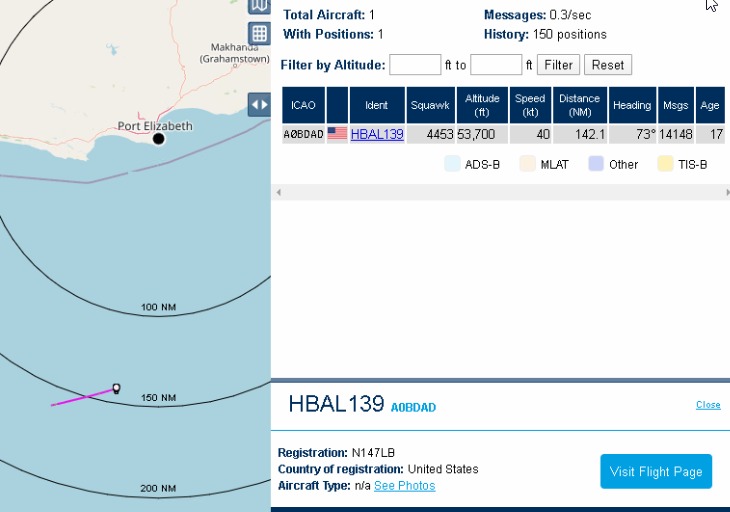
Task: Click the aircraft marker on map
Action: (x=116, y=388)
